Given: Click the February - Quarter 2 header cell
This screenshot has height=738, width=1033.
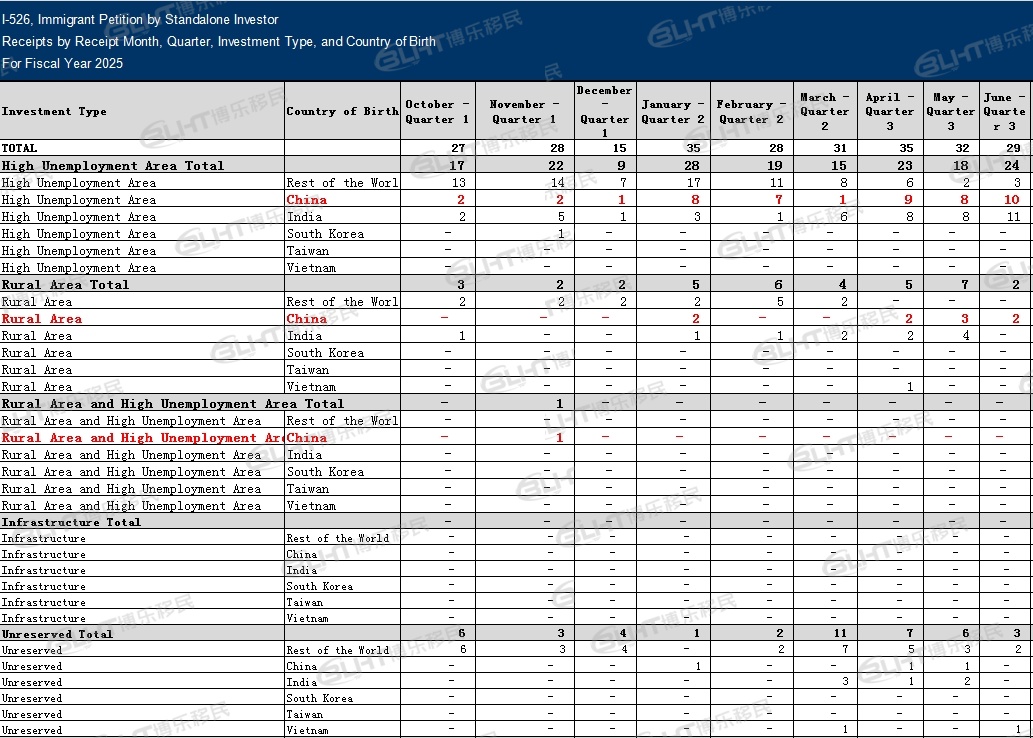Looking at the screenshot, I should [x=744, y=111].
